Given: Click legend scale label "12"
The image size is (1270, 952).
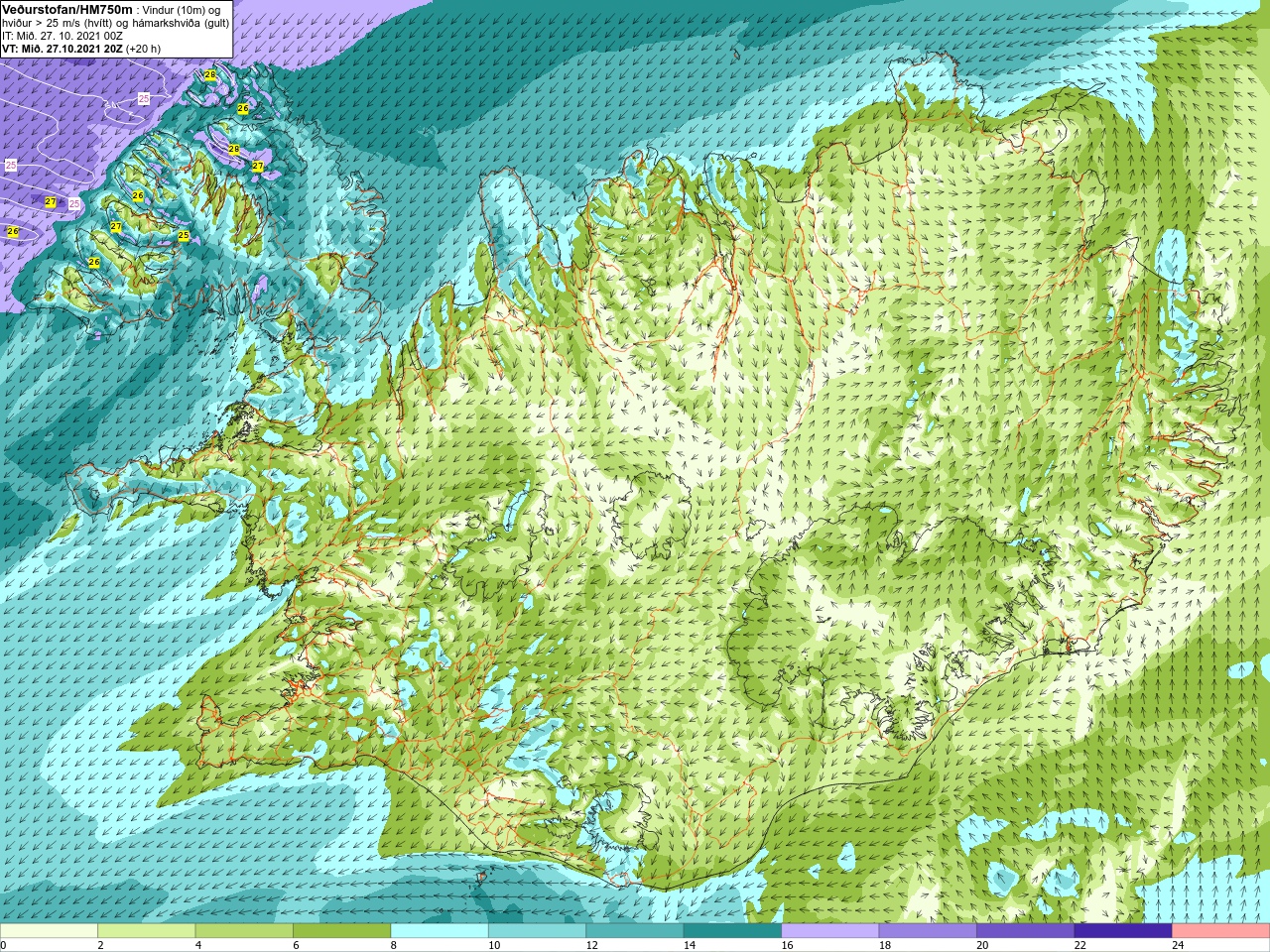Looking at the screenshot, I should (x=591, y=945).
